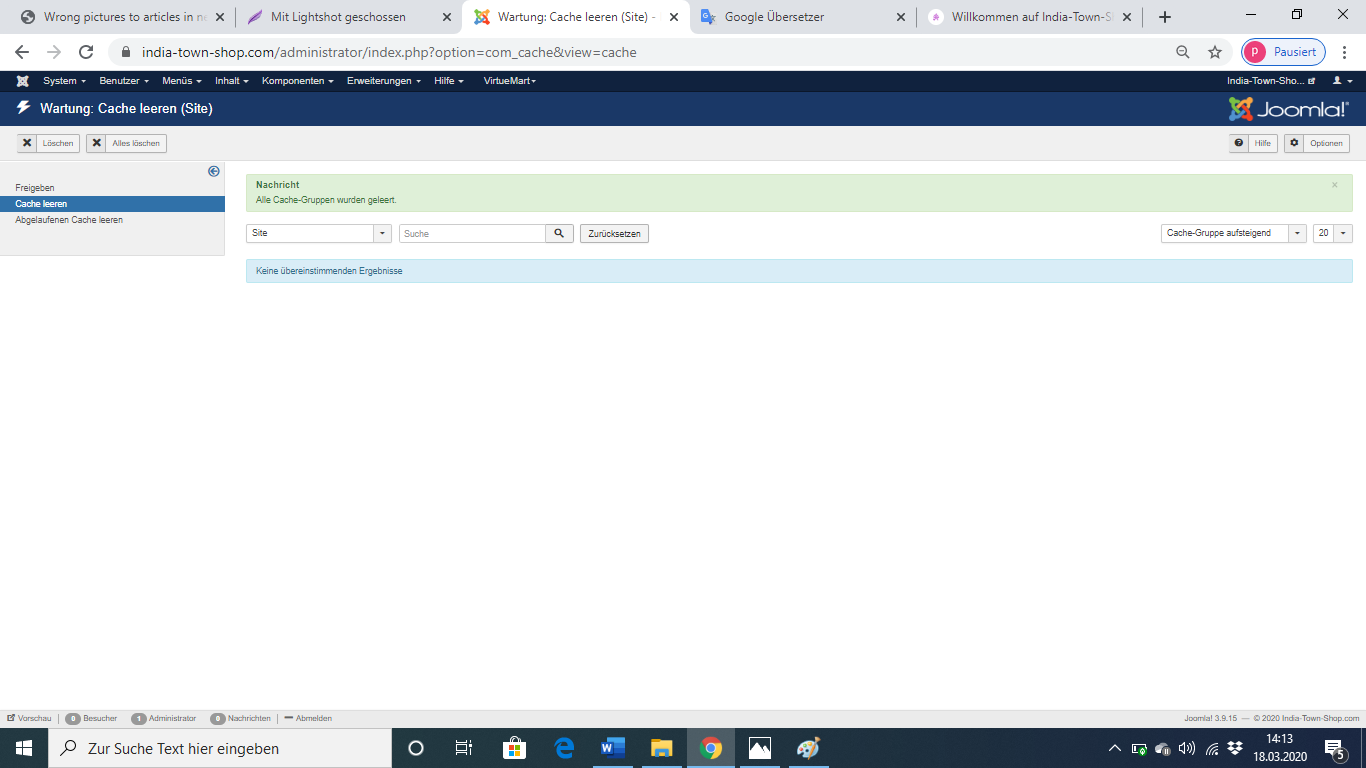Viewport: 1366px width, 768px height.
Task: Open the notification center icon
Action: [1335, 748]
